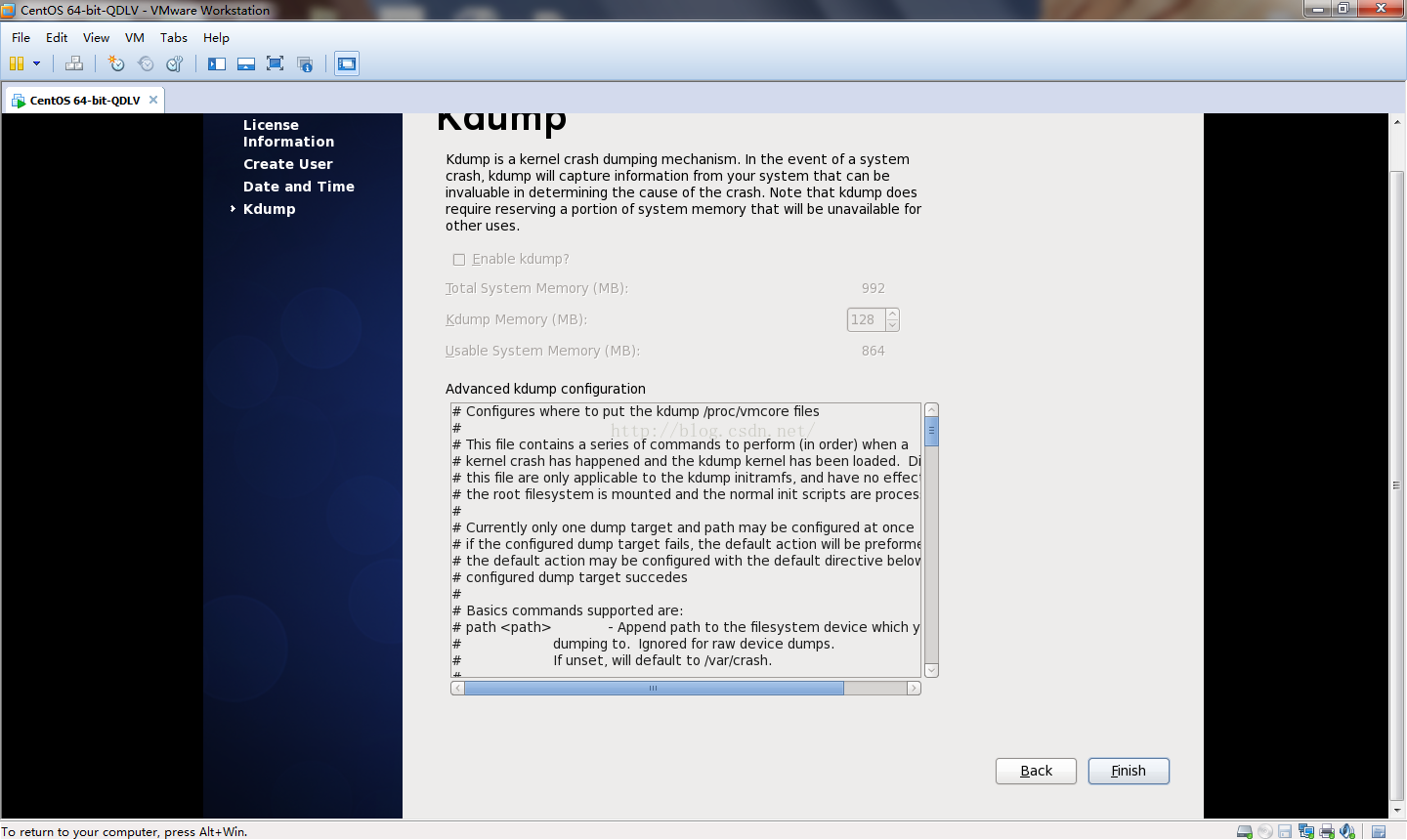Screen dimensions: 1407x840
Task: Open the View menu
Action: (96, 37)
